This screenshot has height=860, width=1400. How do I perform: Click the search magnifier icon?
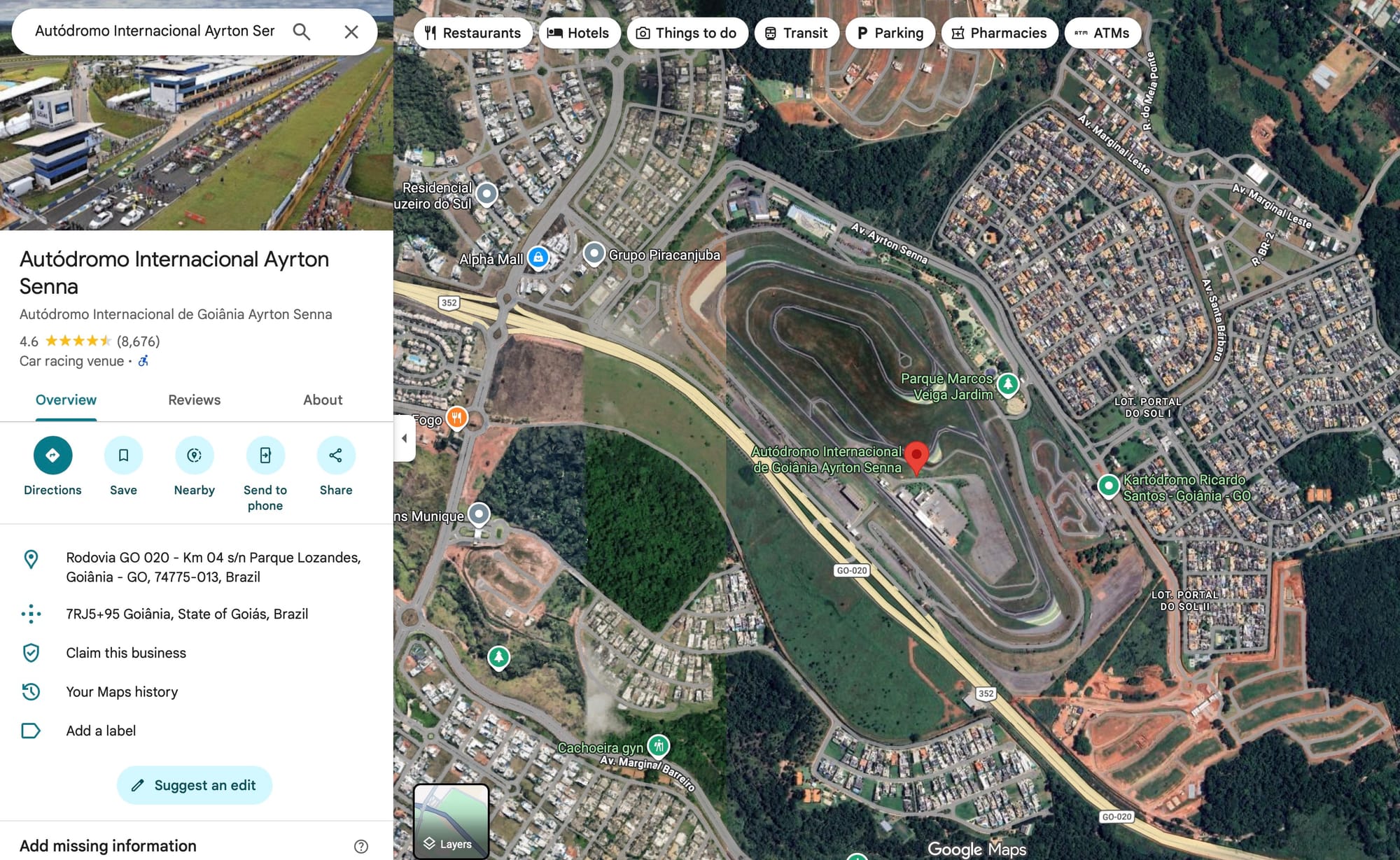click(302, 31)
